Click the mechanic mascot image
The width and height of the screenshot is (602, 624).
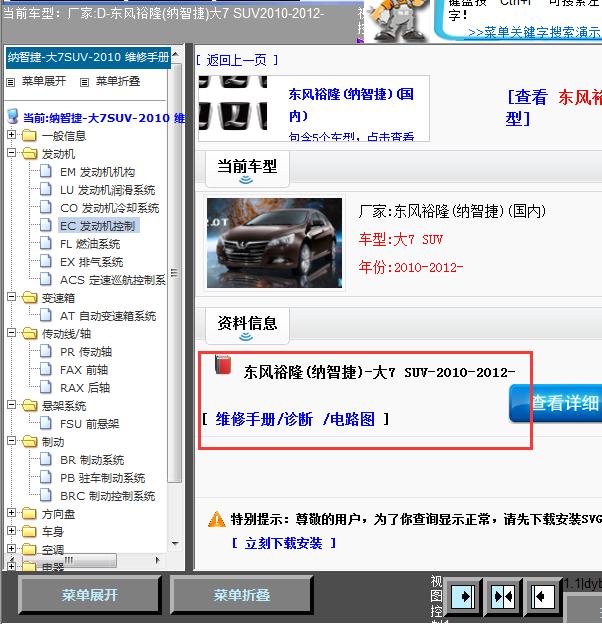(397, 21)
